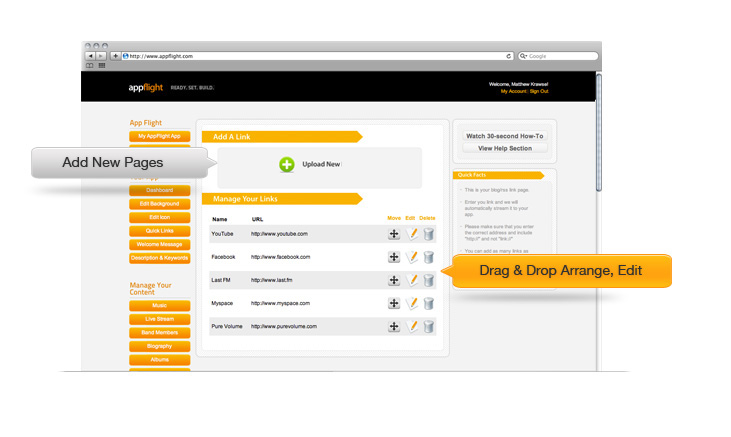
Task: Click the appflight logo
Action: coord(146,87)
